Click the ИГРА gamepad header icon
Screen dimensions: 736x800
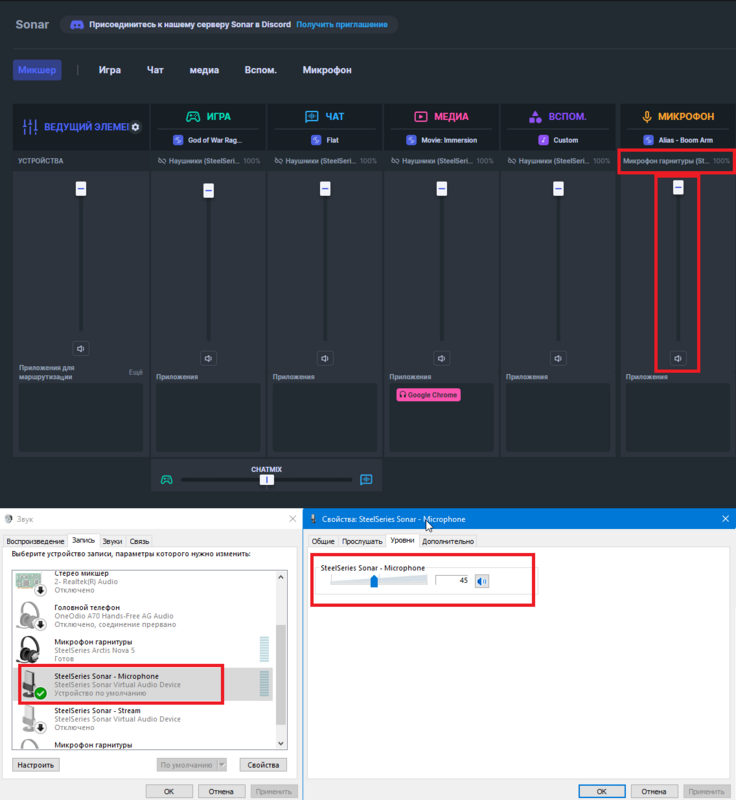[x=193, y=117]
